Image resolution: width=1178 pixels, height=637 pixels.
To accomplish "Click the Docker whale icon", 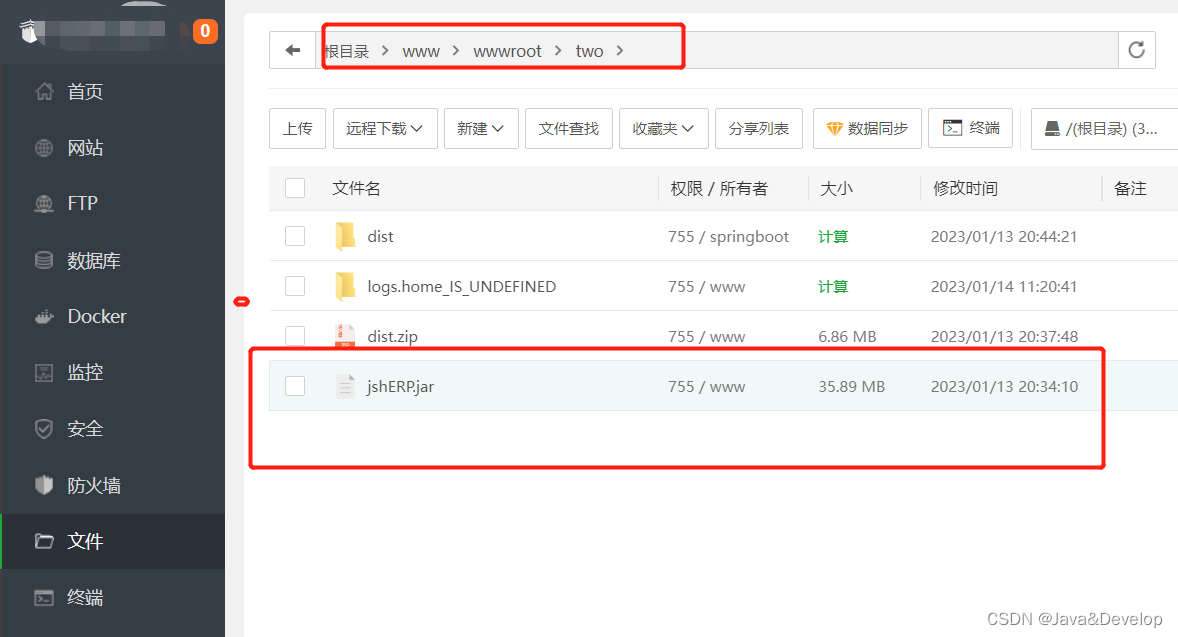I will click(x=44, y=316).
